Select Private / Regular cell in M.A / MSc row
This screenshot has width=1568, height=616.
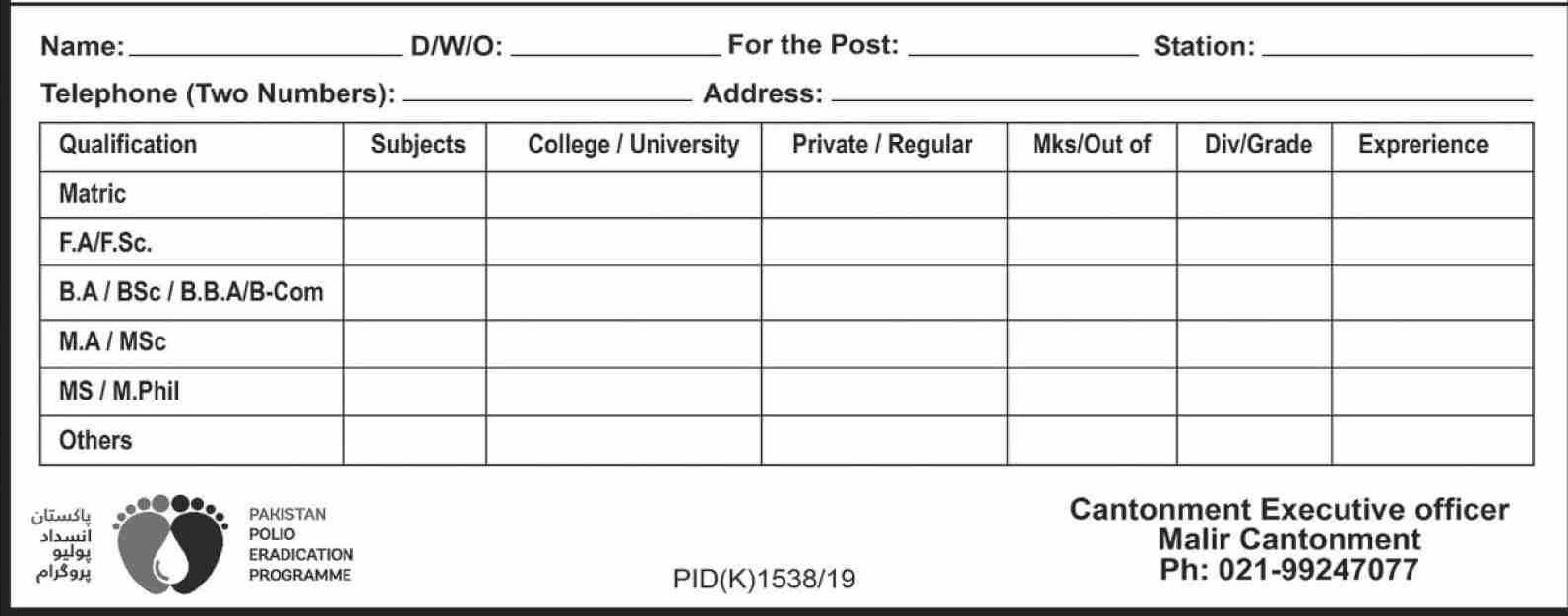(883, 343)
